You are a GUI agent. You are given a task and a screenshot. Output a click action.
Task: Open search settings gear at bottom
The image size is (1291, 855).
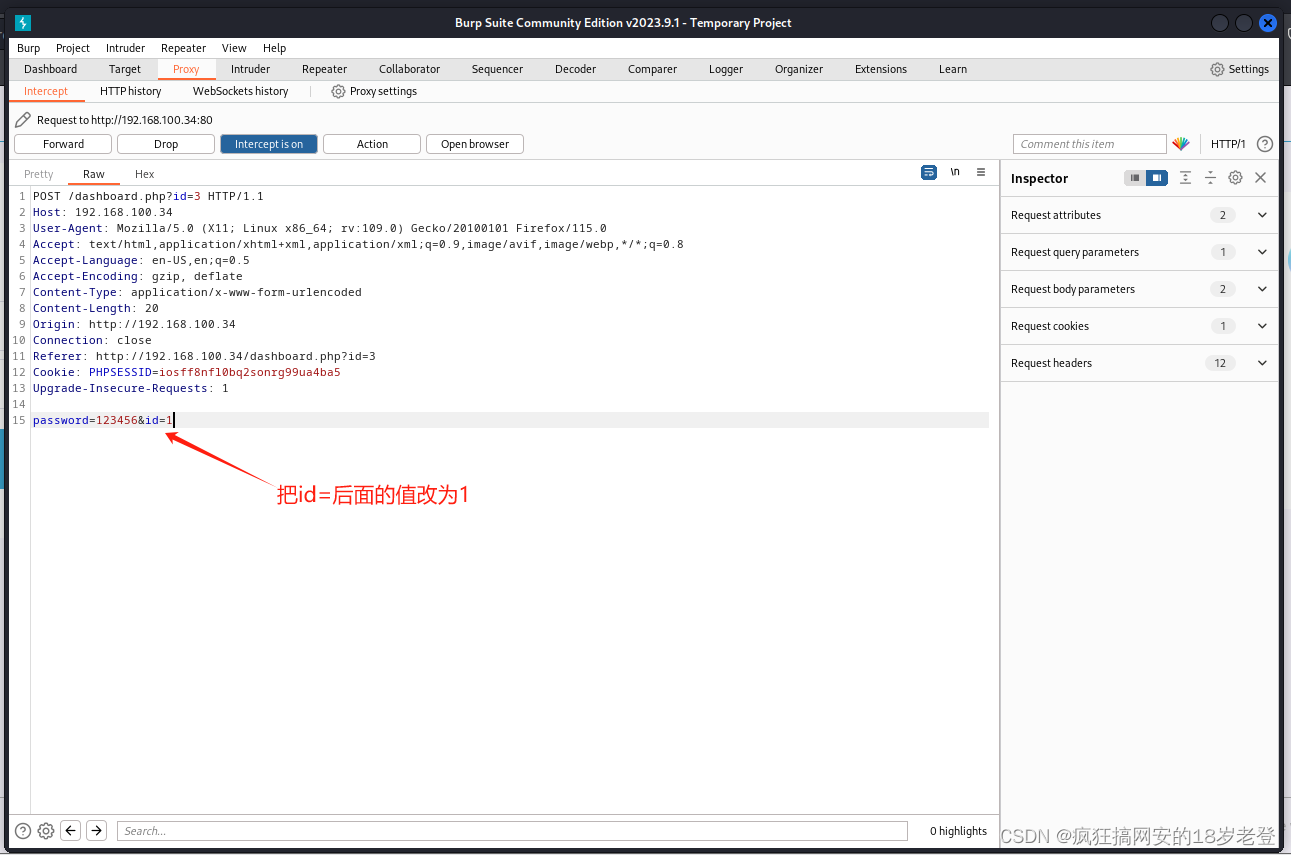[46, 831]
